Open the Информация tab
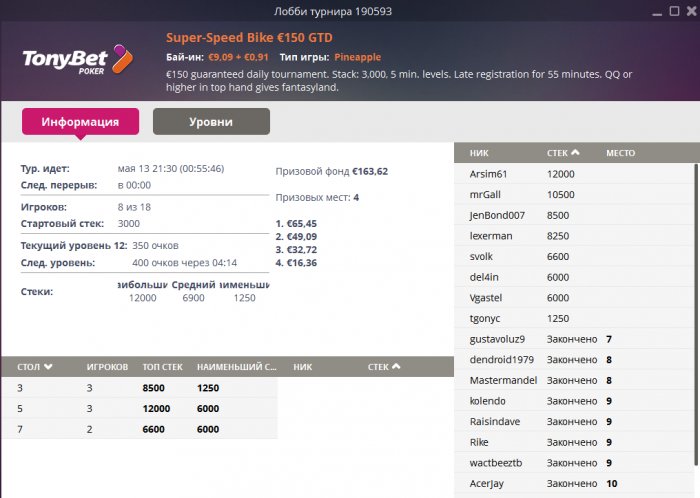 (x=80, y=122)
